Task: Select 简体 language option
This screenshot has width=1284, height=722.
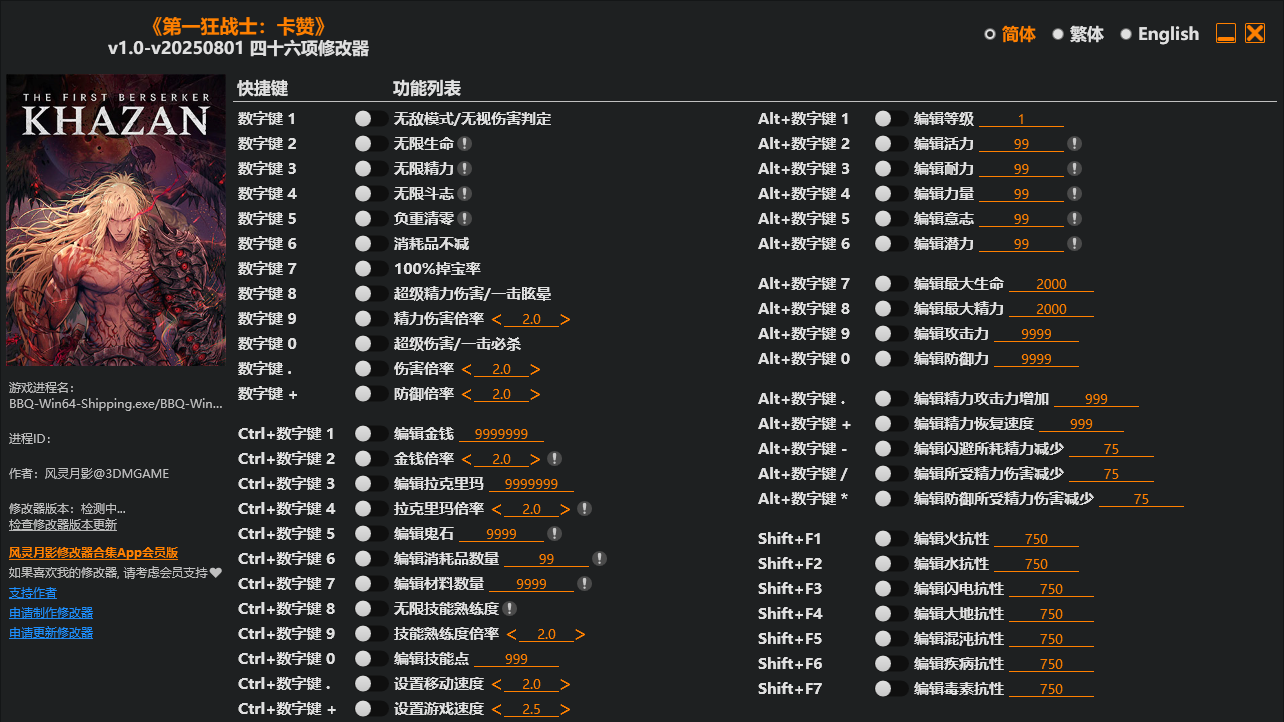Action: pos(1010,34)
